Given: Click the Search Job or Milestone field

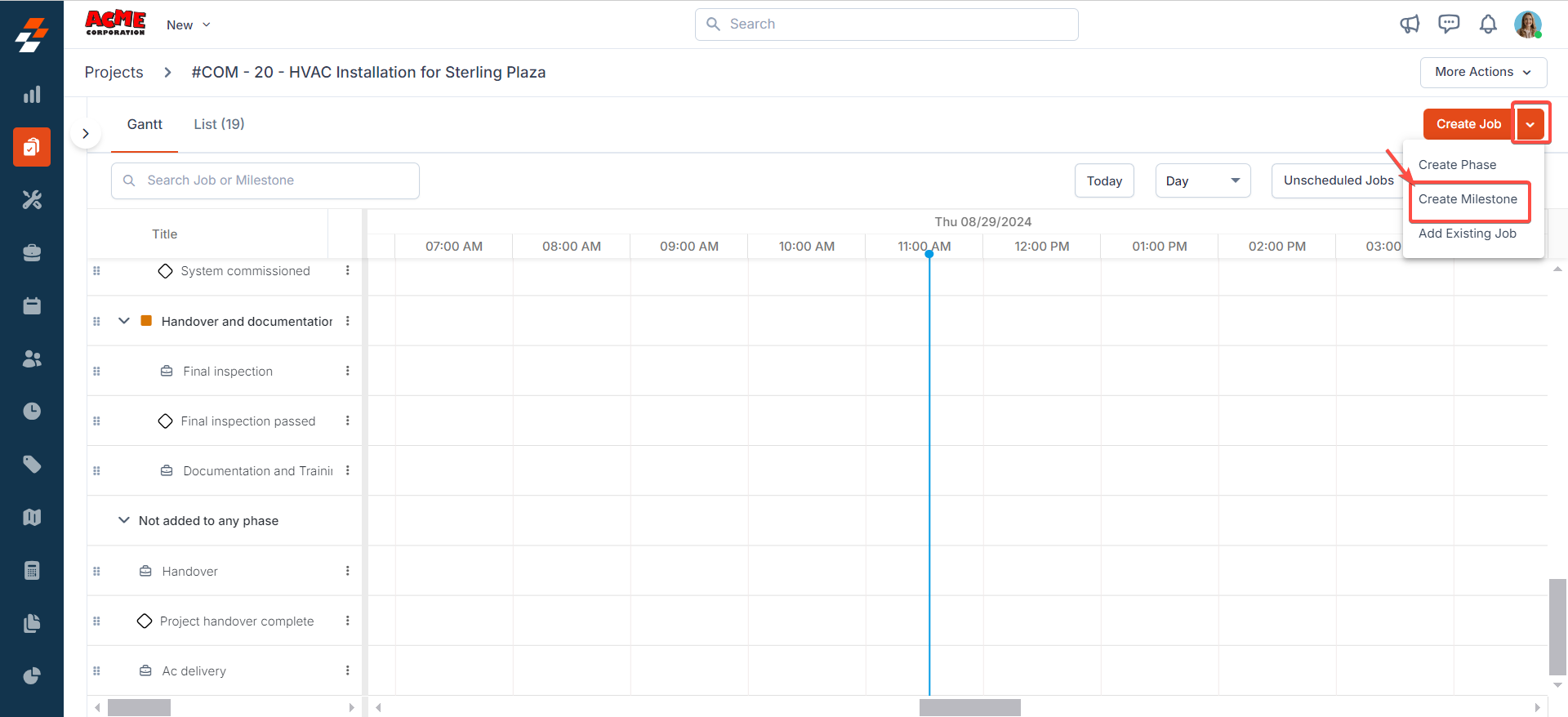Looking at the screenshot, I should click(265, 180).
